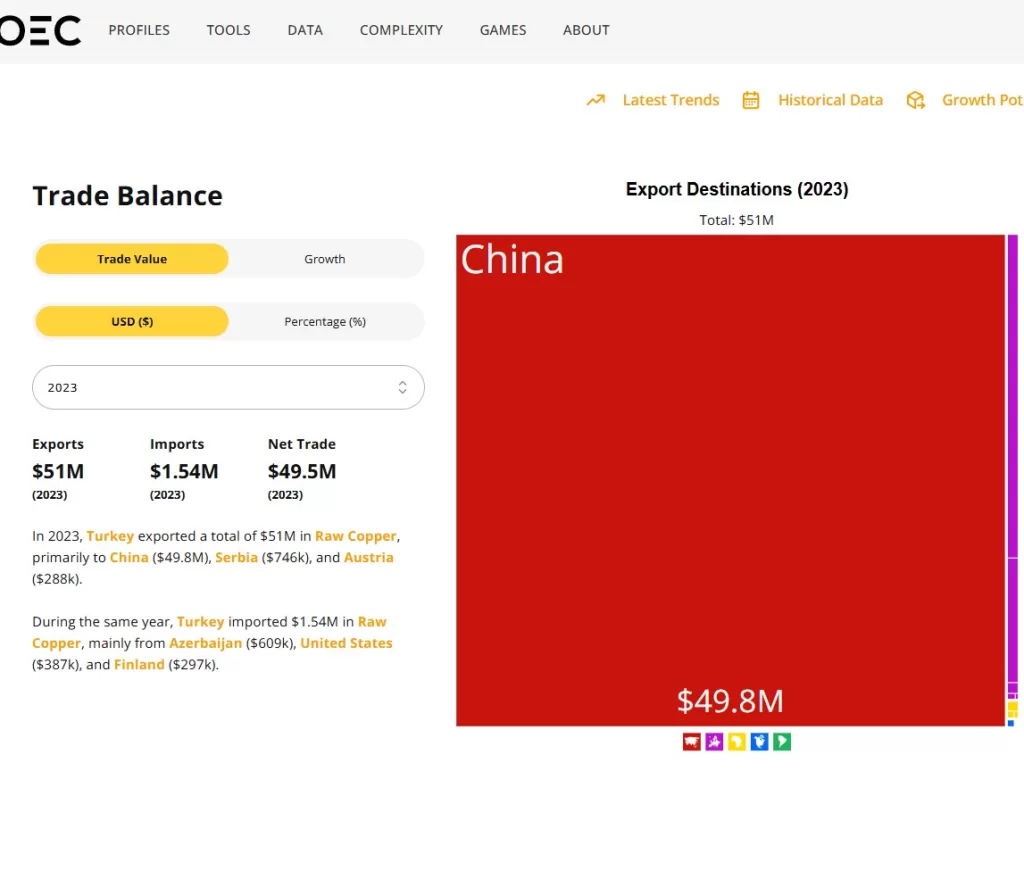The image size is (1024, 879).
Task: Open the PROFILES menu
Action: click(139, 30)
